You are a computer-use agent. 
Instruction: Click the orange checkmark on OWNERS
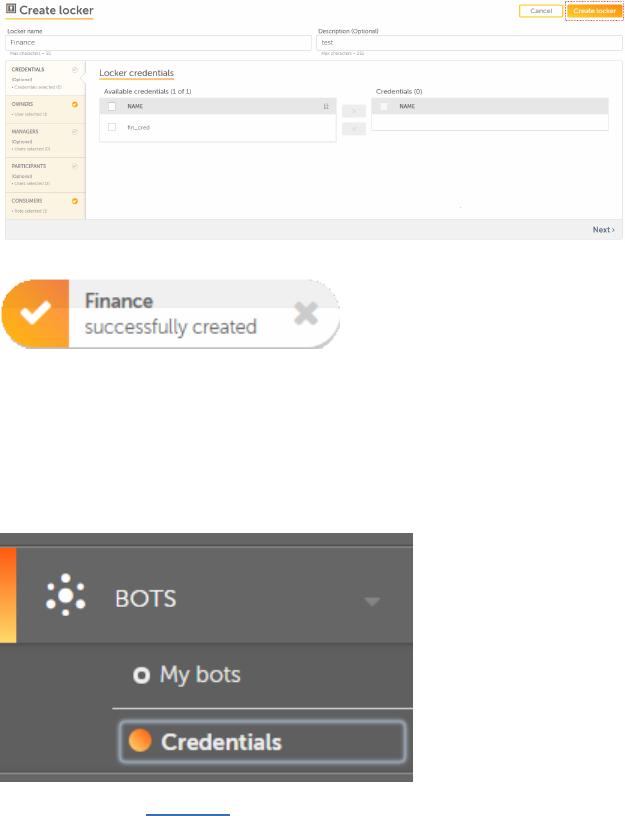tap(75, 105)
